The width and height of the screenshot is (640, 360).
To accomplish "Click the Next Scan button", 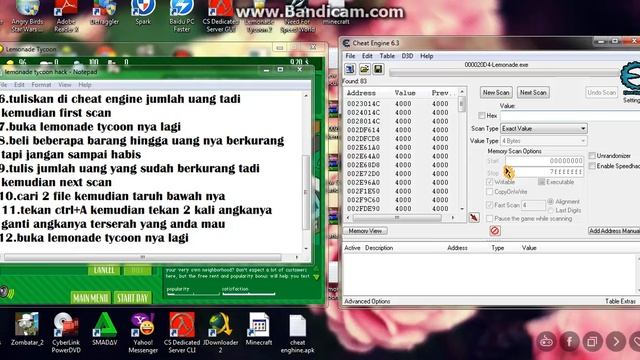I will pyautogui.click(x=533, y=93).
